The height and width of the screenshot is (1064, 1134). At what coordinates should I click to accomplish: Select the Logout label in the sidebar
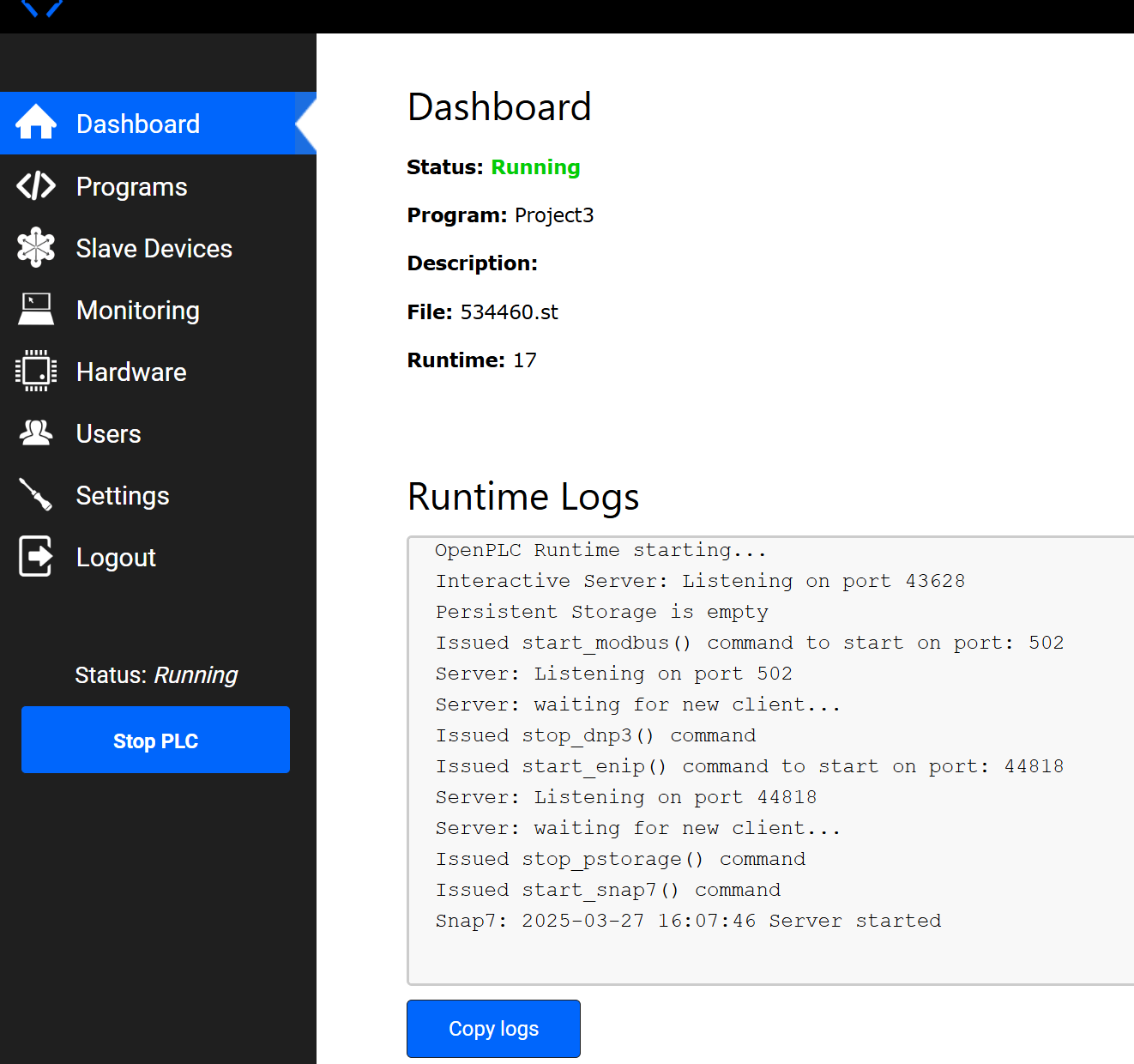pyautogui.click(x=116, y=557)
